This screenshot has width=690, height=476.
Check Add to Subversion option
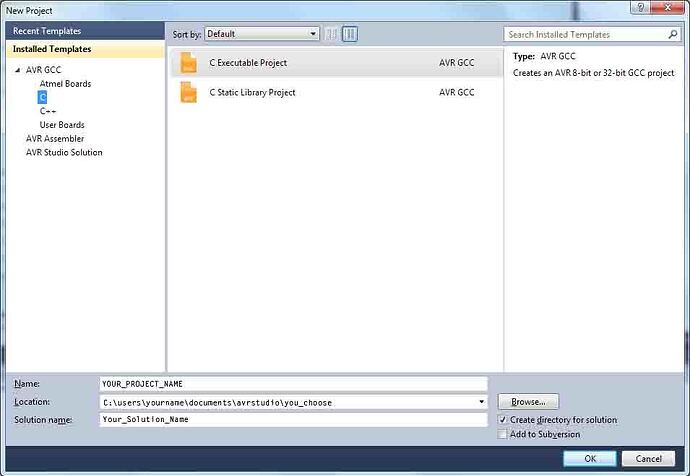click(x=502, y=434)
